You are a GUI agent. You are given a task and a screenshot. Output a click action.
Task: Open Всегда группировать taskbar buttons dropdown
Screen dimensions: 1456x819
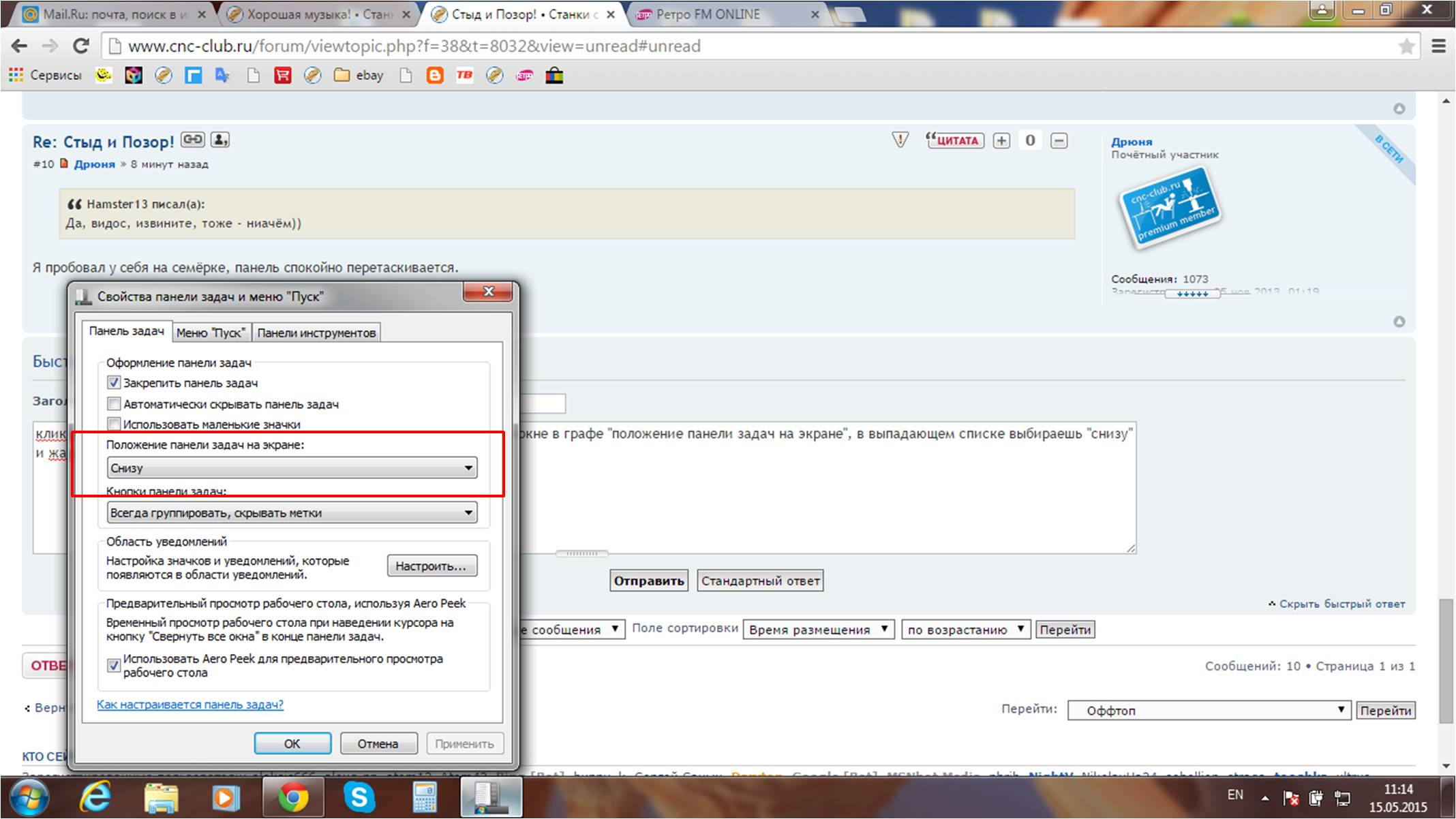point(292,512)
